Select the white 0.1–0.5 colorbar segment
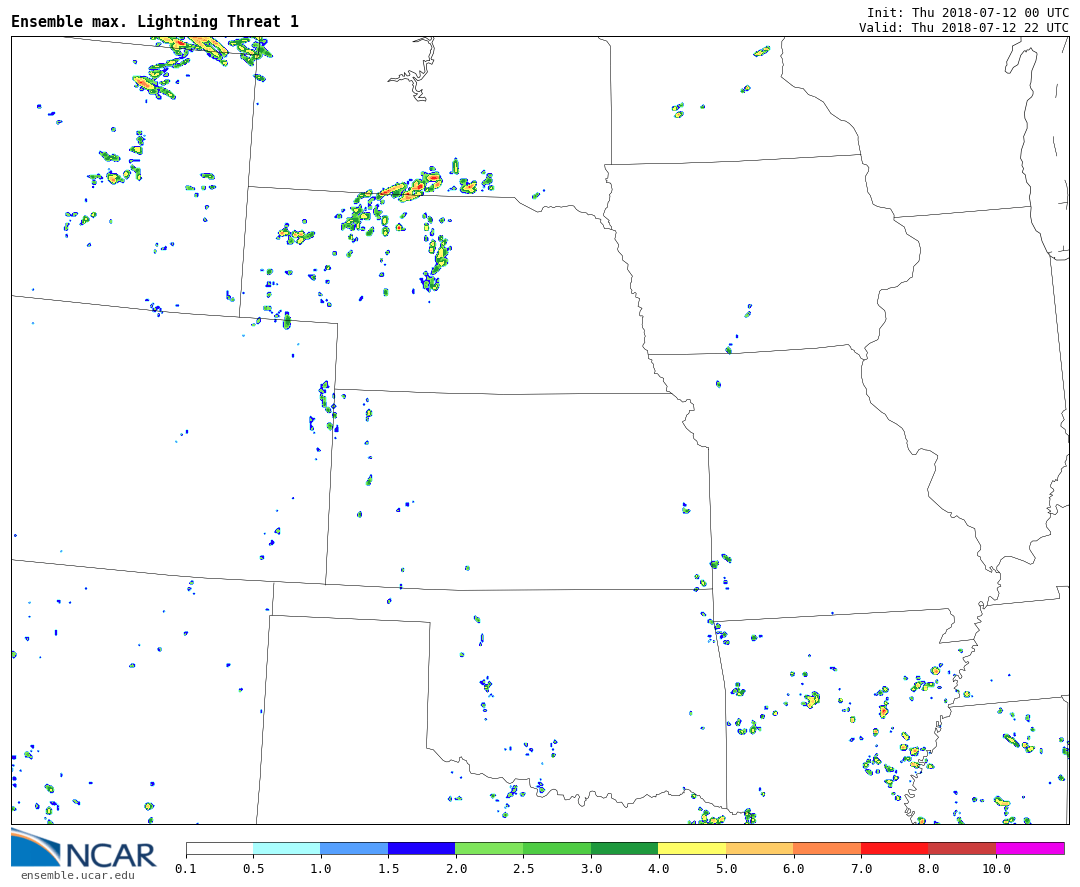 (219, 848)
